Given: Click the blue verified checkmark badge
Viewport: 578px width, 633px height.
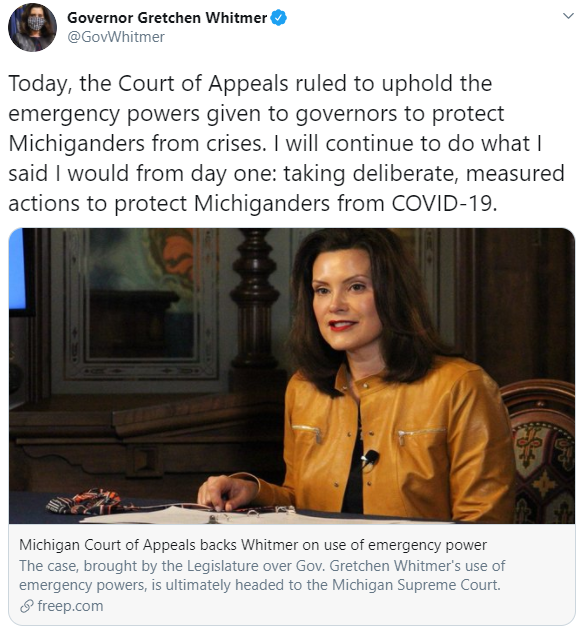Looking at the screenshot, I should (x=279, y=18).
